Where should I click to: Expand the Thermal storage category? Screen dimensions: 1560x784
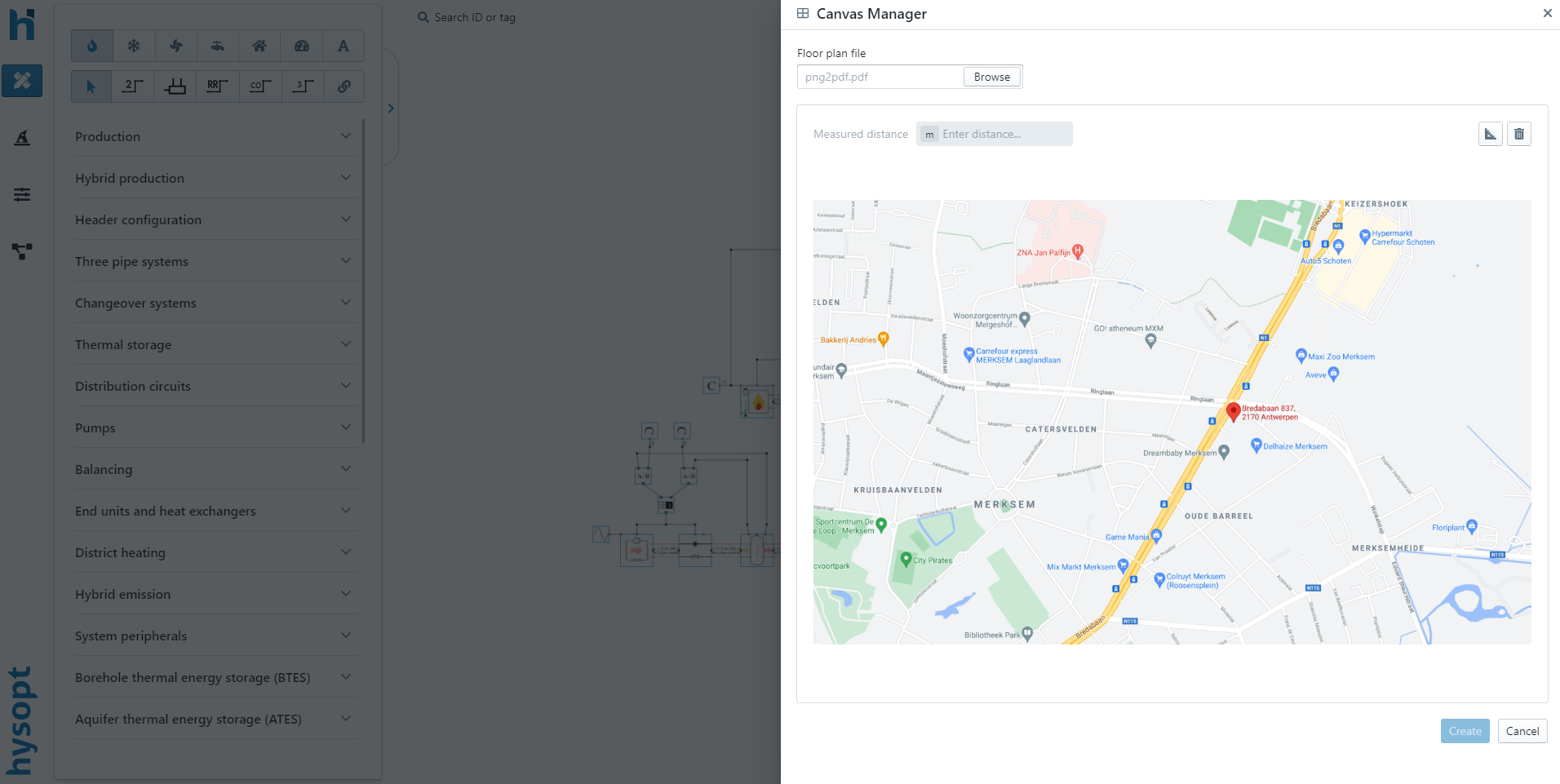click(214, 344)
